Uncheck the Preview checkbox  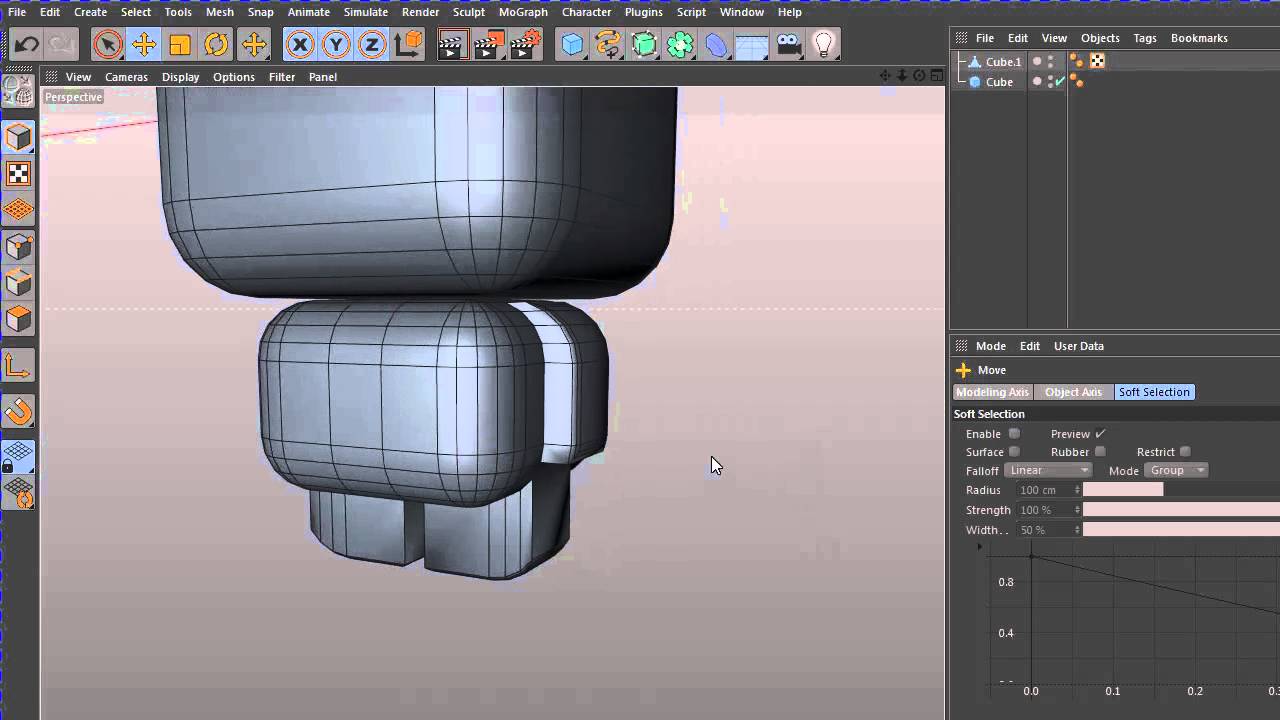click(1100, 434)
